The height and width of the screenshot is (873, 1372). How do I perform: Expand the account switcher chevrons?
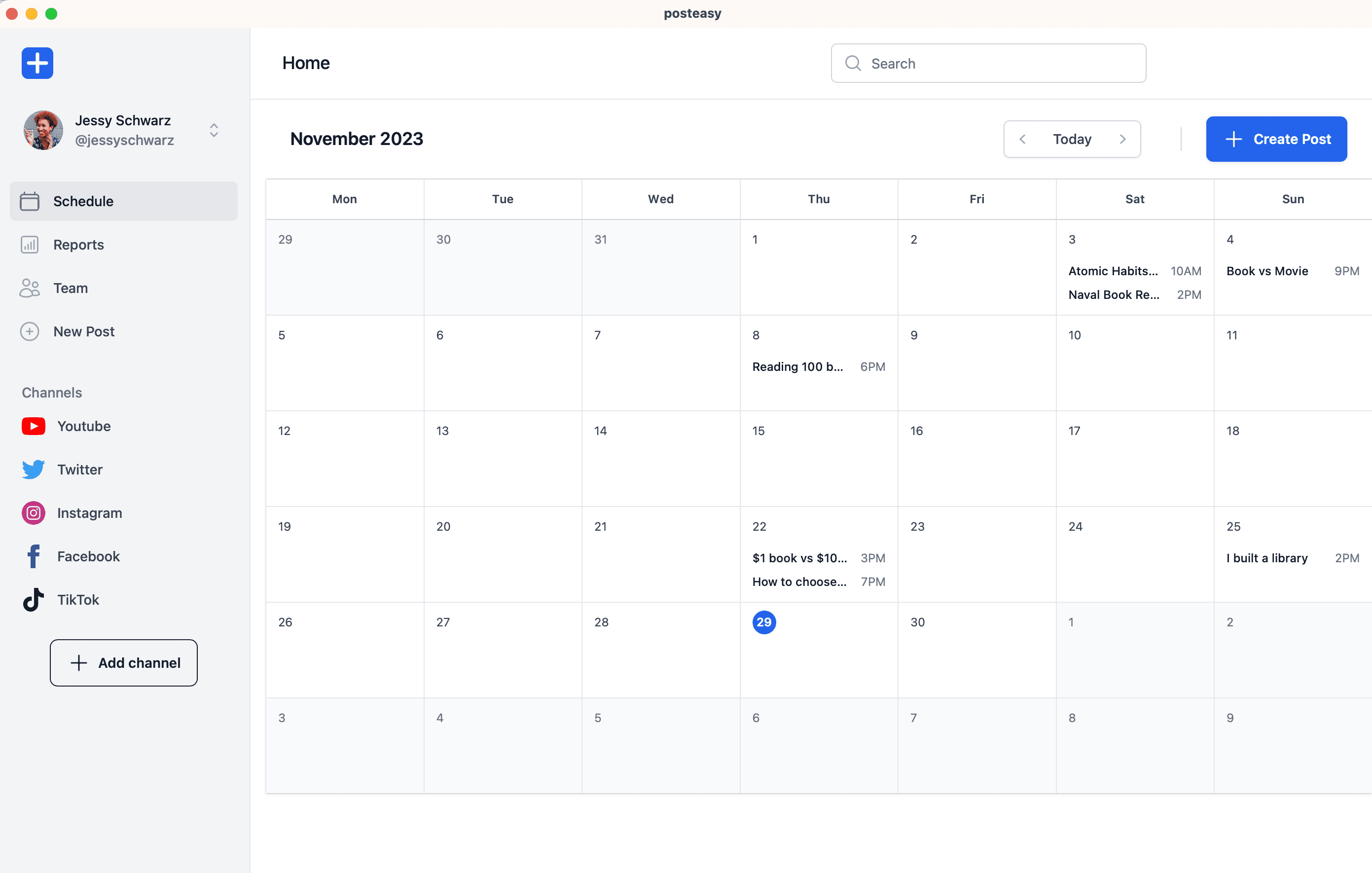coord(214,131)
